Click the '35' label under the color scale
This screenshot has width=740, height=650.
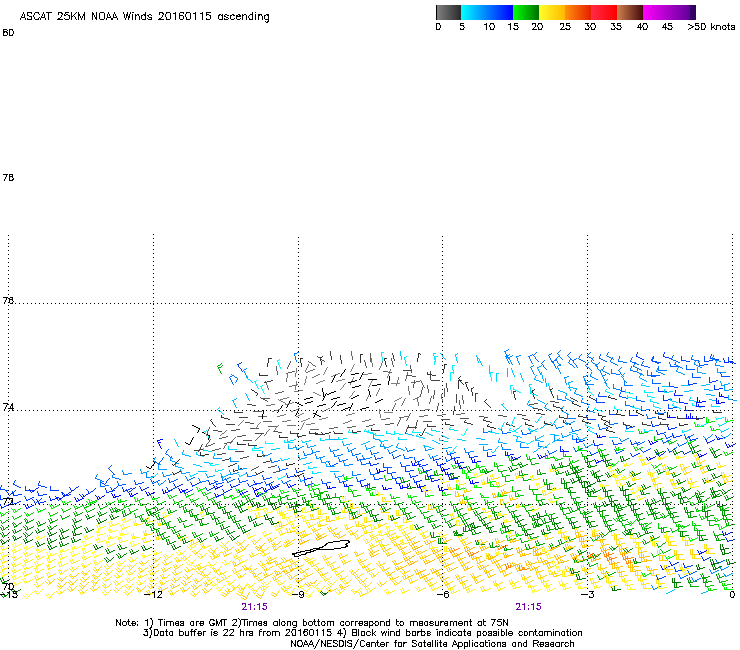[x=616, y=27]
